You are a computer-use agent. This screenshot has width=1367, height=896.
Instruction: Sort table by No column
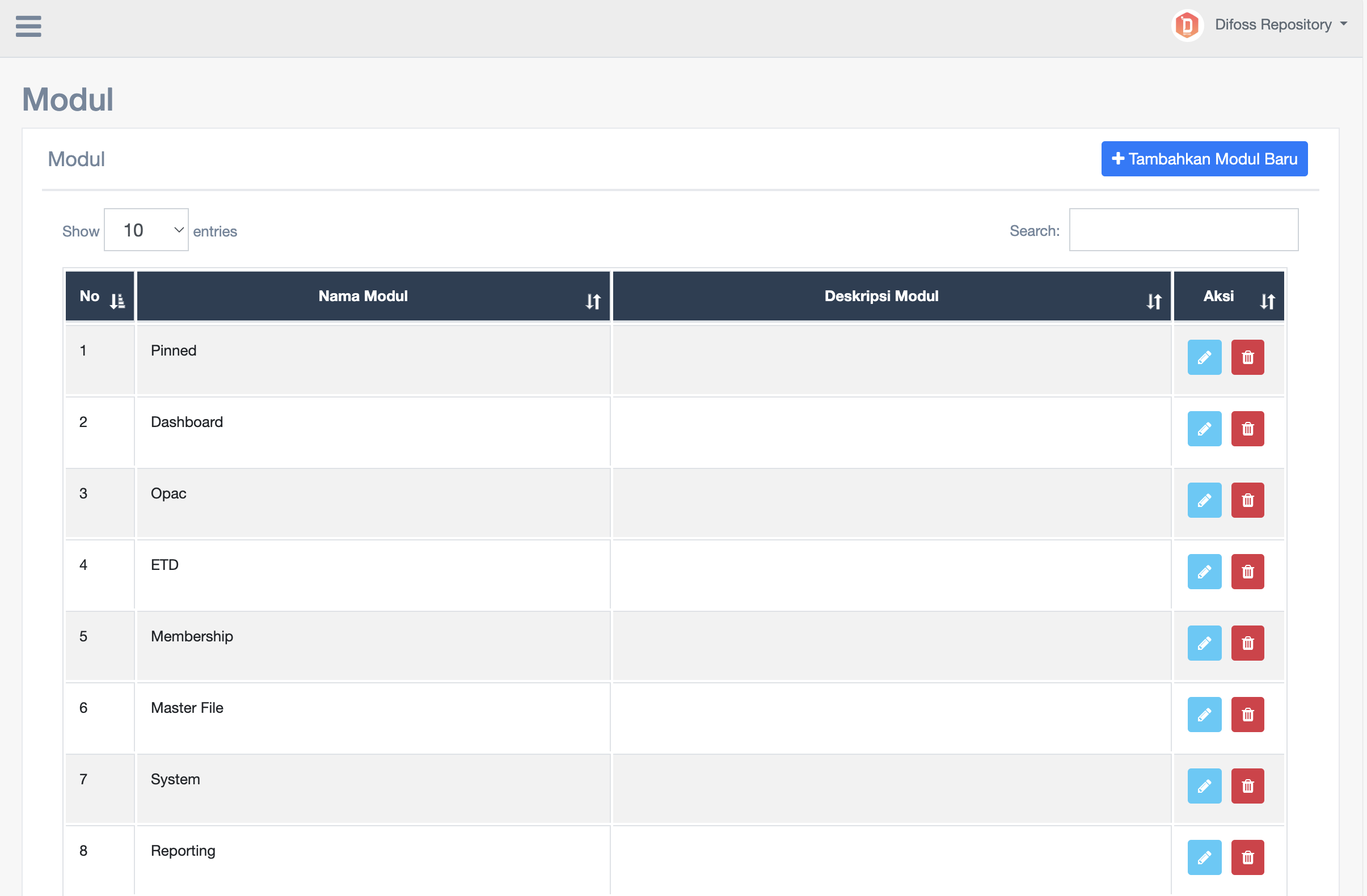point(99,297)
